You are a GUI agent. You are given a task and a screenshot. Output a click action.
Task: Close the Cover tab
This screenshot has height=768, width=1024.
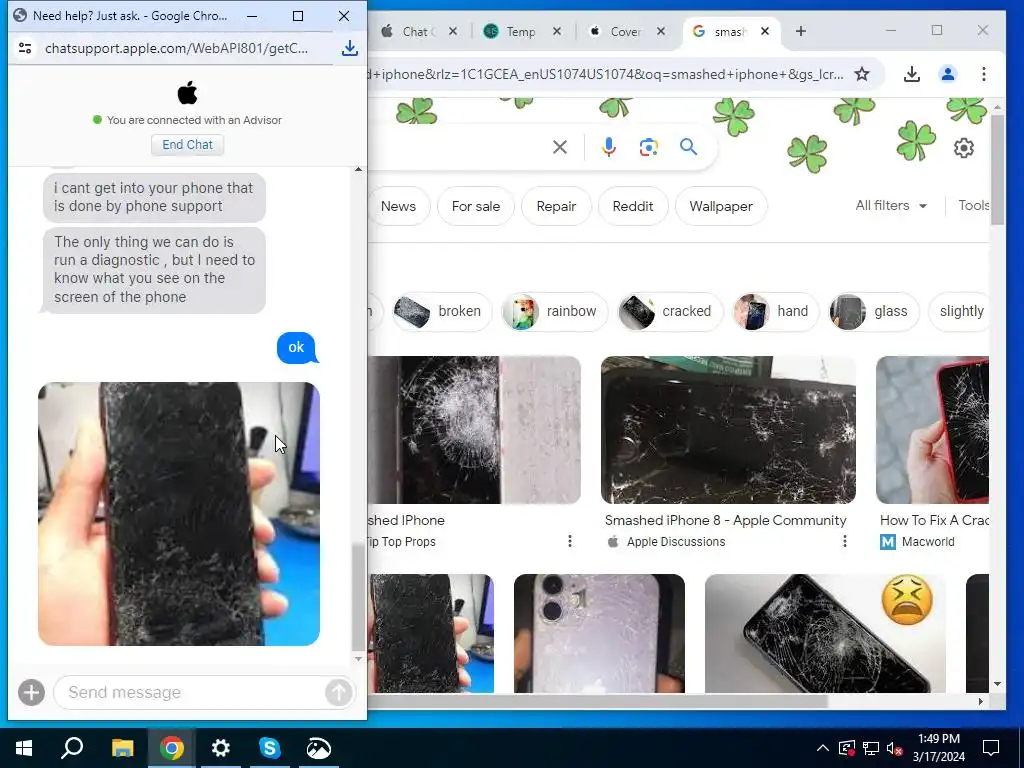tap(661, 31)
